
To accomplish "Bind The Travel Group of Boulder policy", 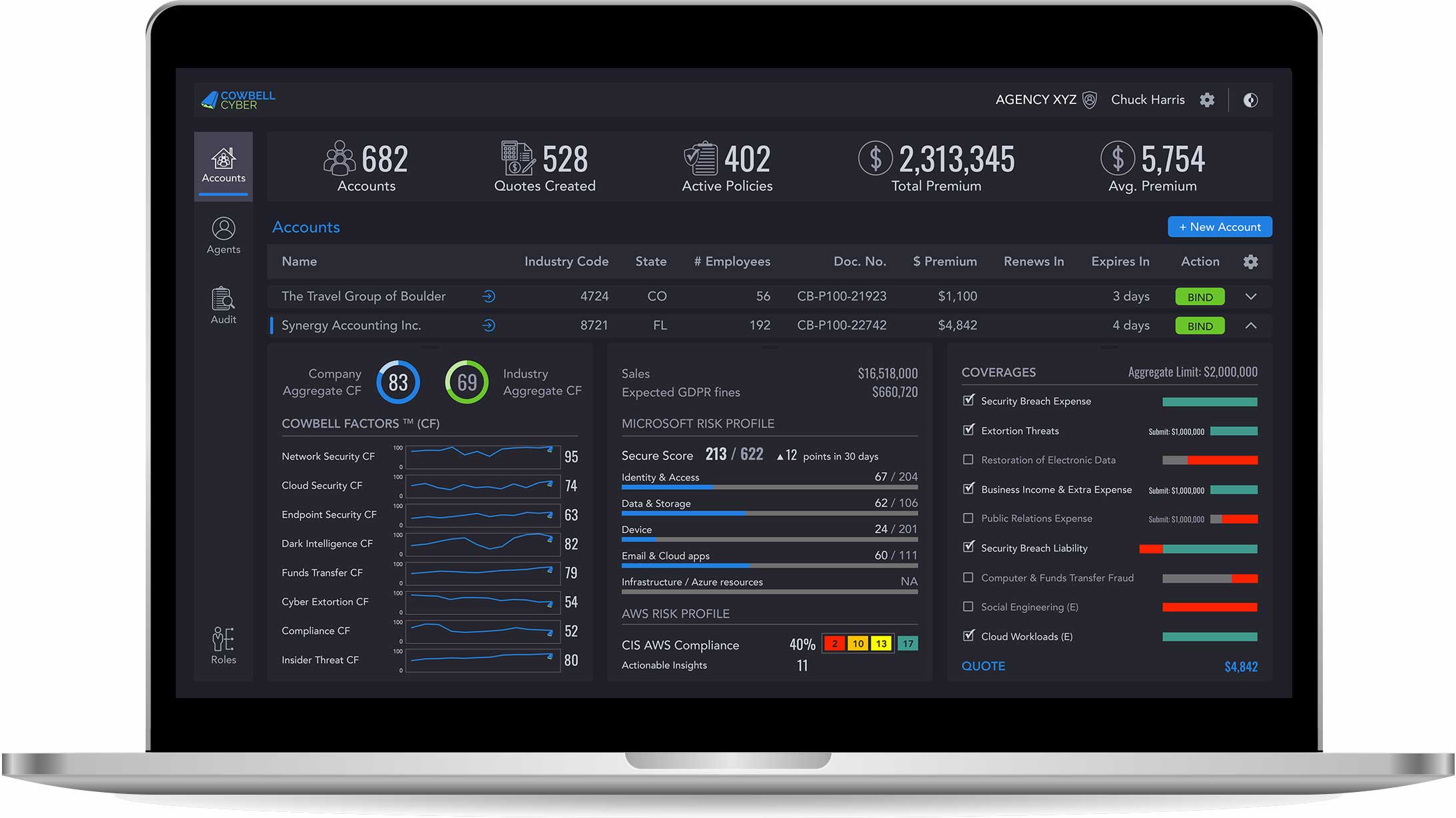I will 1200,297.
